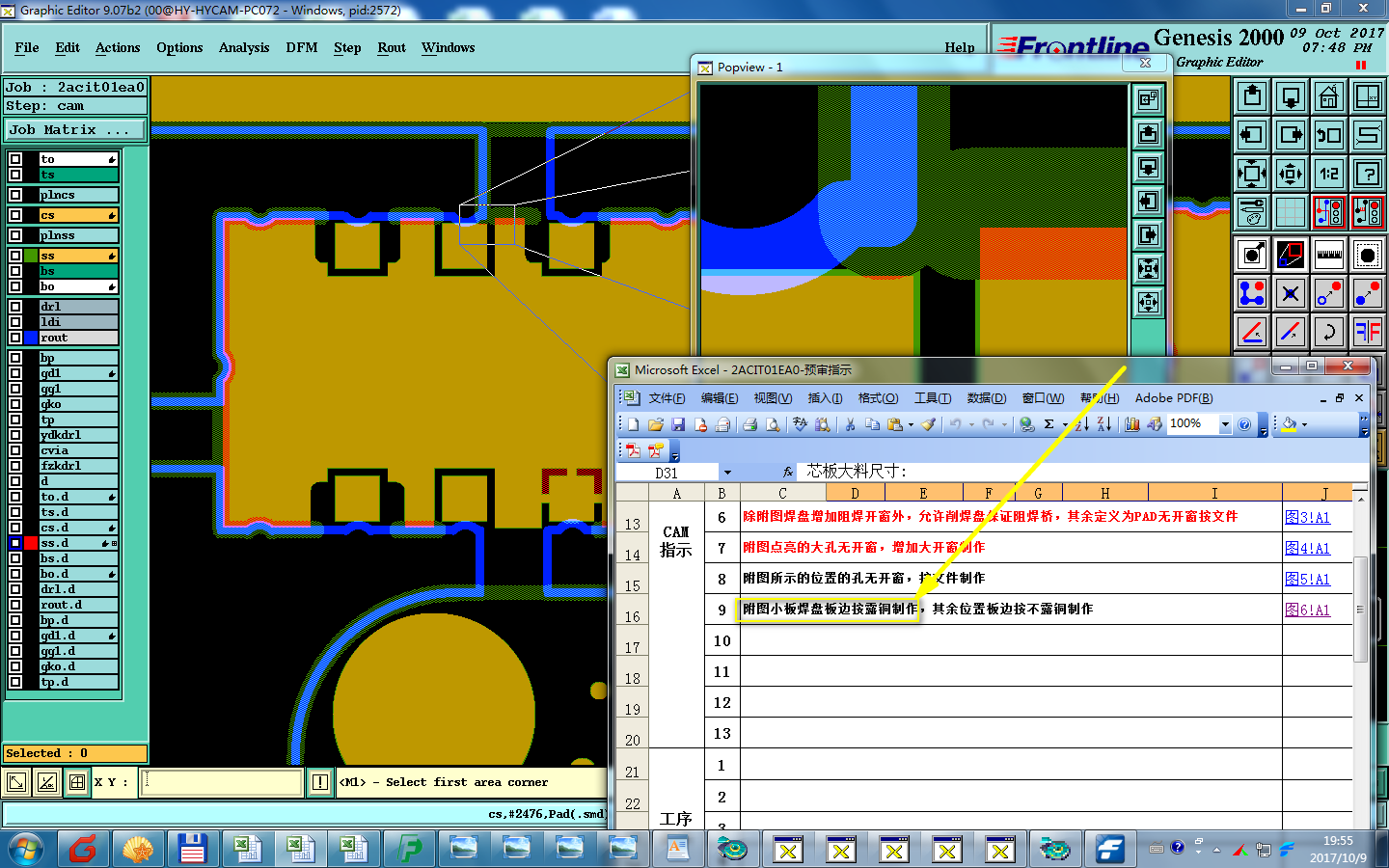Viewport: 1389px width, 868px height.
Task: Open Excel's fill color dropdown arrow
Action: pyautogui.click(x=1304, y=424)
